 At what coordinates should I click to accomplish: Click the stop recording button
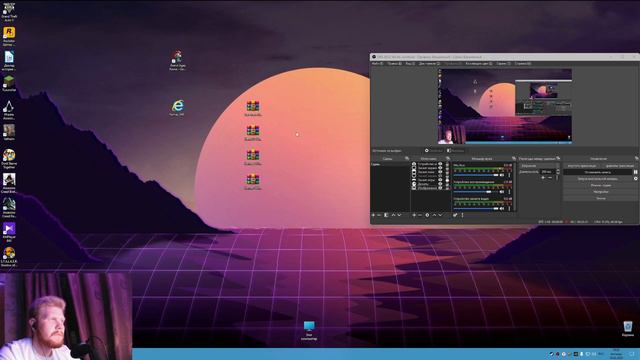(x=598, y=172)
